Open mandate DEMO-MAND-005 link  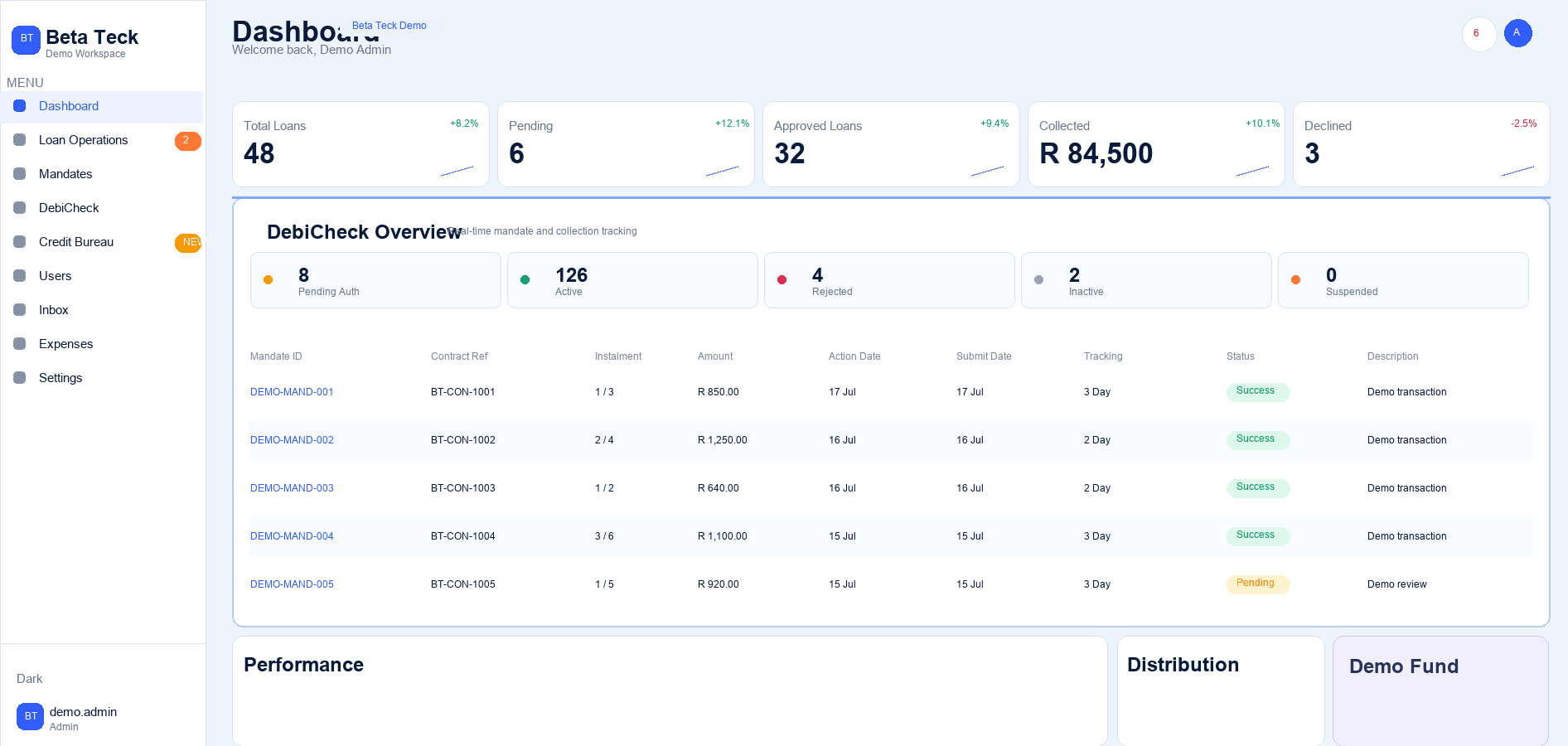(x=292, y=584)
